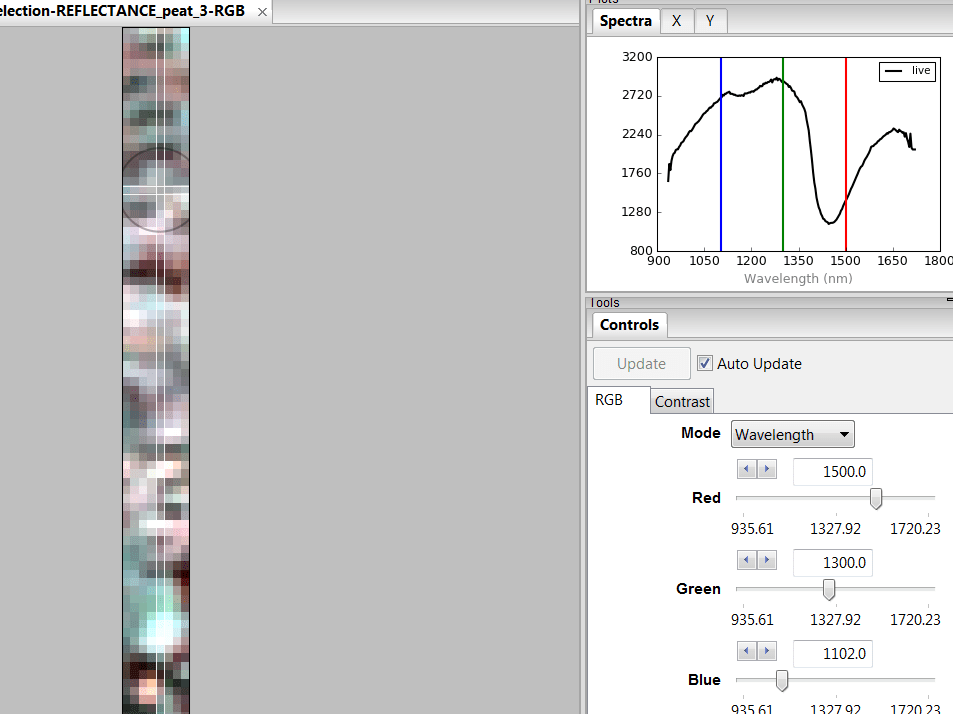Click the Green channel slider handle

pyautogui.click(x=828, y=589)
